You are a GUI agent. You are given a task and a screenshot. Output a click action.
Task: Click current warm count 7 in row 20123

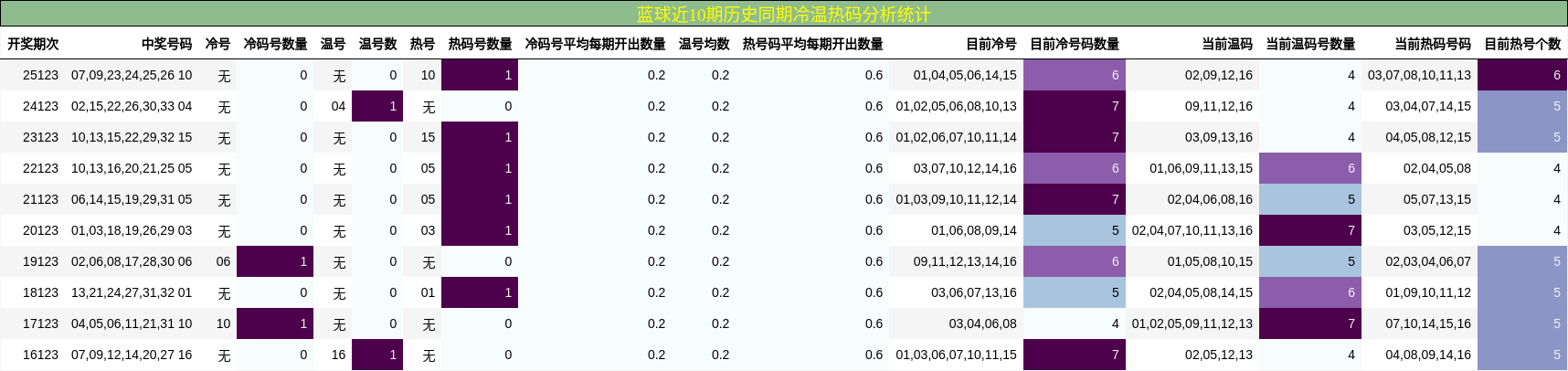pos(1310,230)
